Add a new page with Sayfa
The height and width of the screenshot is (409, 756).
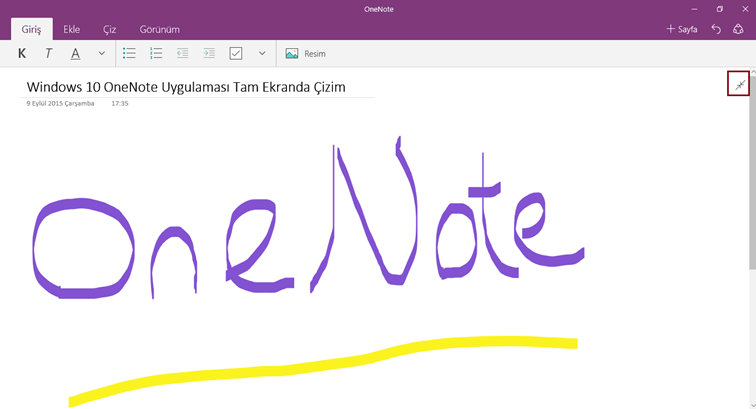tap(682, 29)
